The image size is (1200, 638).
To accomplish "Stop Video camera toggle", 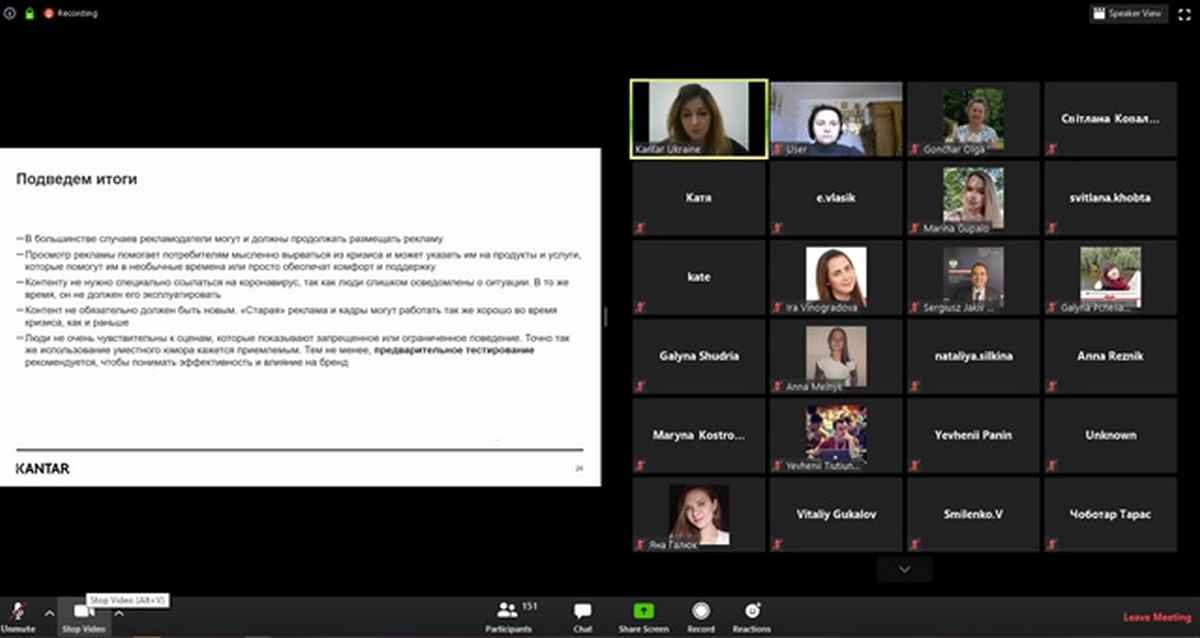I will point(84,613).
